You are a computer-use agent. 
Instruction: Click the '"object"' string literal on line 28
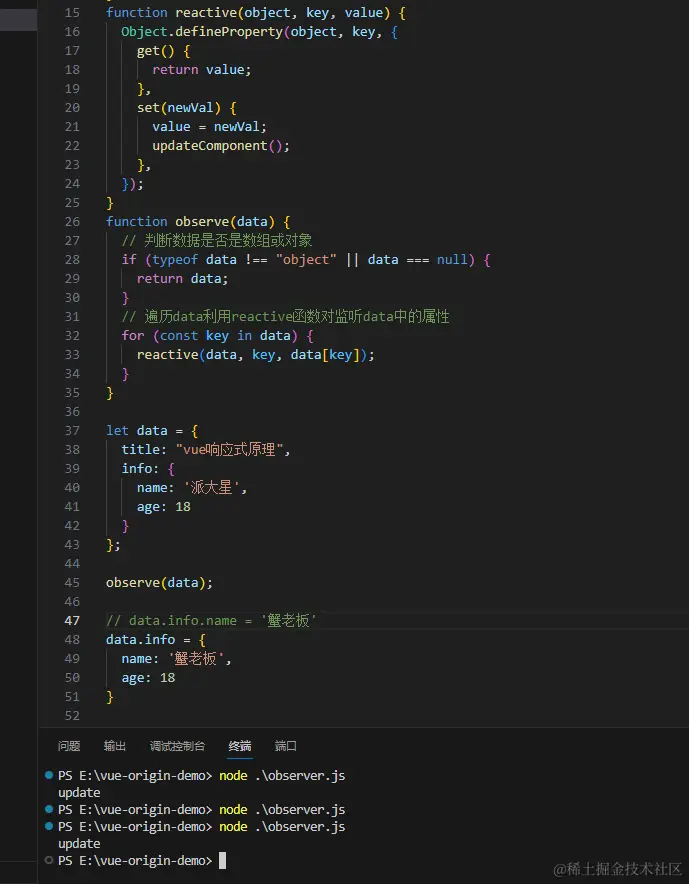[x=306, y=259]
